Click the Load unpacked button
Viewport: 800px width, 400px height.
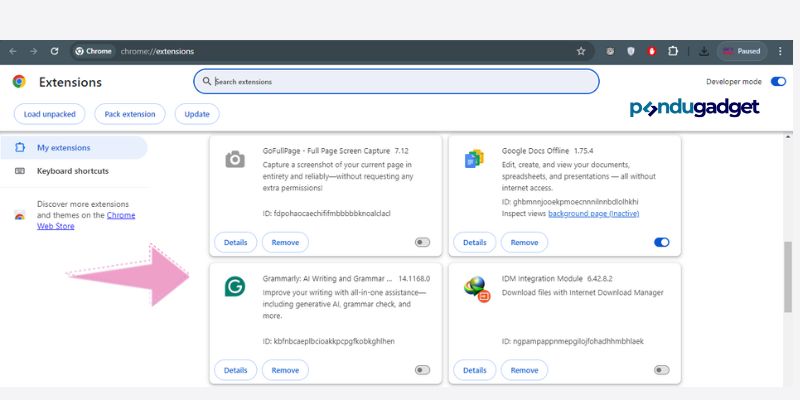tap(49, 114)
